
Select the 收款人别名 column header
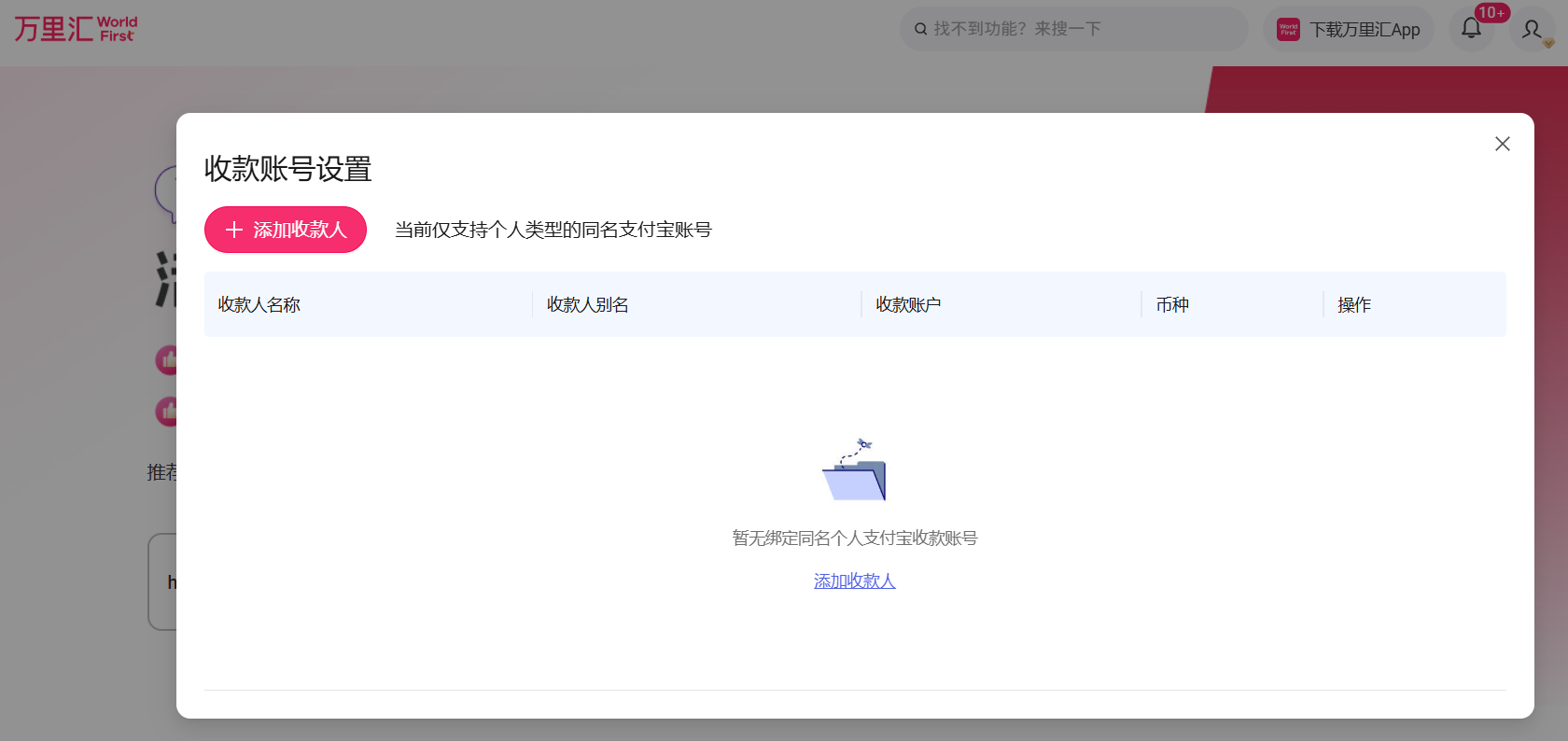coord(588,304)
